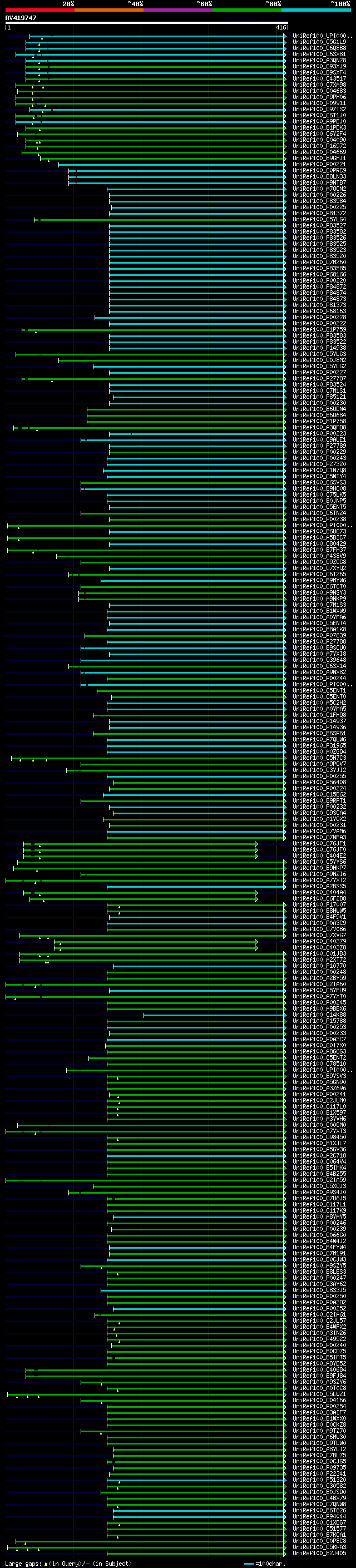Open the UniRef100_B1PDK3 hit

pos(319,127)
